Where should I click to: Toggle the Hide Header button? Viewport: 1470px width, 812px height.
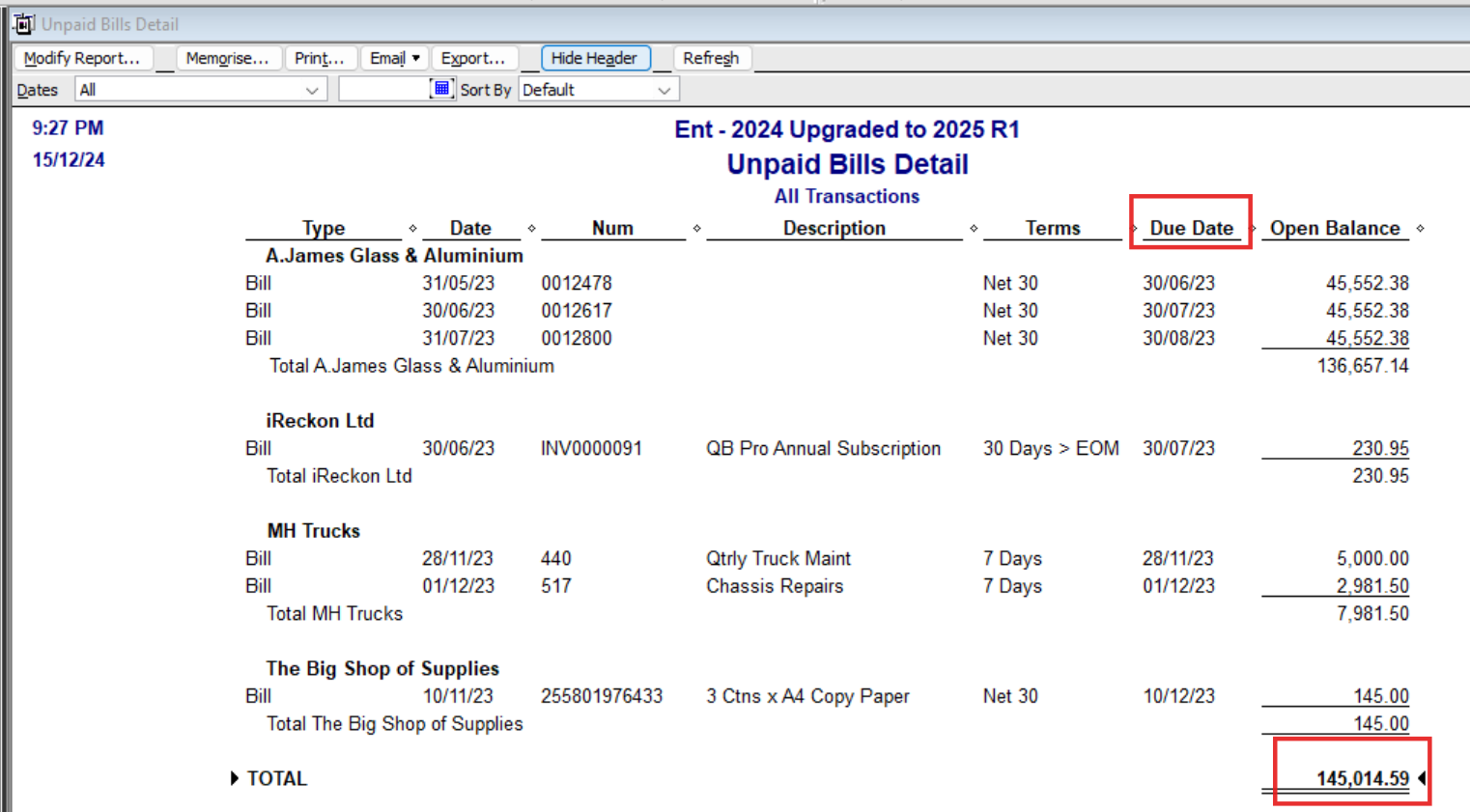tap(595, 58)
